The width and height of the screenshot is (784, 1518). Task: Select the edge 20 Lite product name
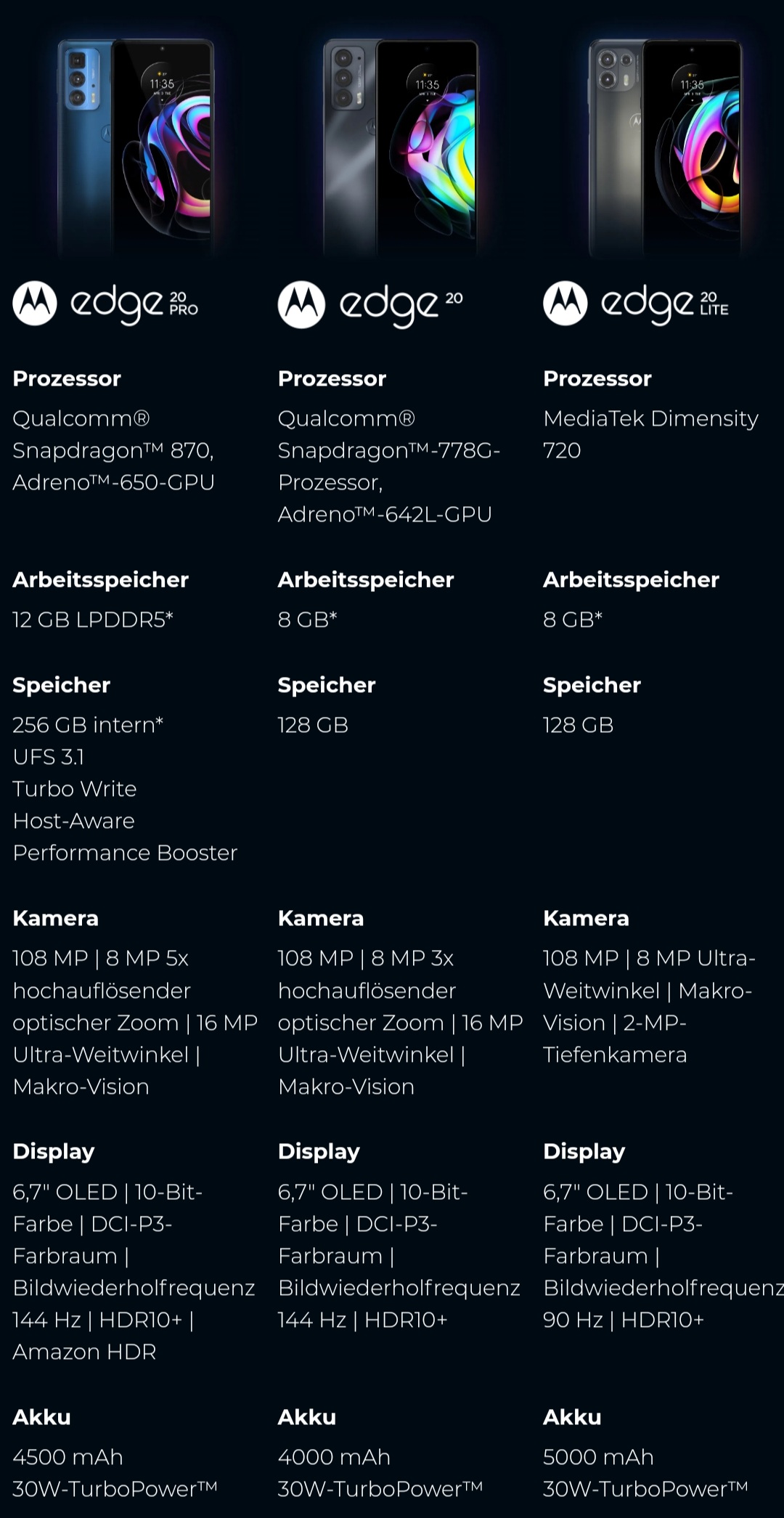coord(665,305)
